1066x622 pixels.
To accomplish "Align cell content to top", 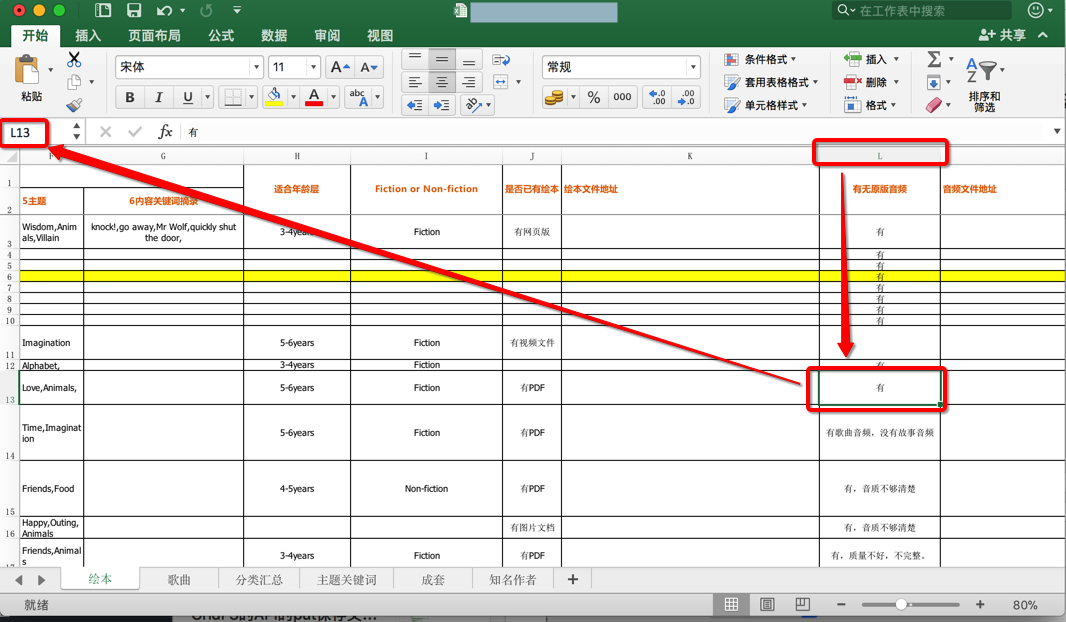I will tap(415, 59).
